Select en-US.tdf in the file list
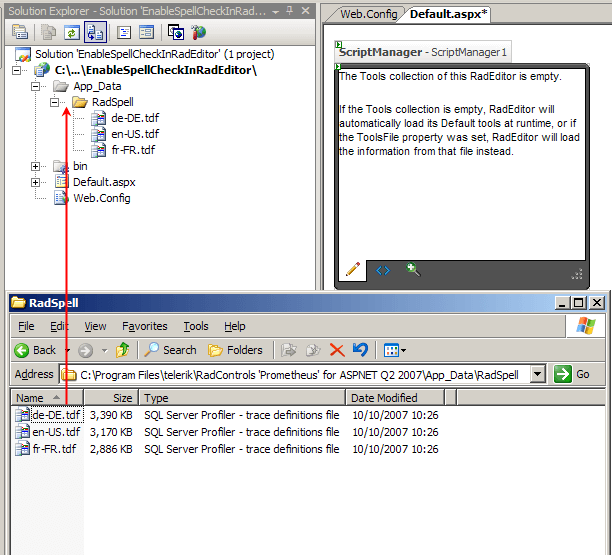Image resolution: width=612 pixels, height=555 pixels. (56, 432)
